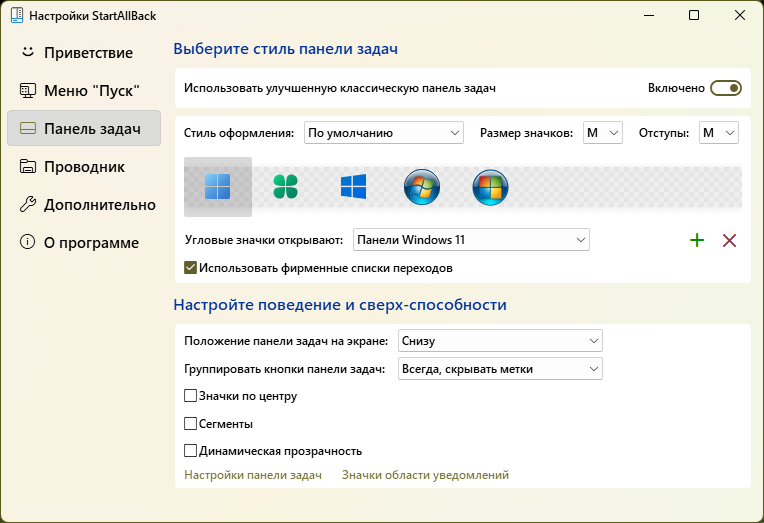Switch to the Дополнительно section
The height and width of the screenshot is (523, 764).
[x=84, y=204]
